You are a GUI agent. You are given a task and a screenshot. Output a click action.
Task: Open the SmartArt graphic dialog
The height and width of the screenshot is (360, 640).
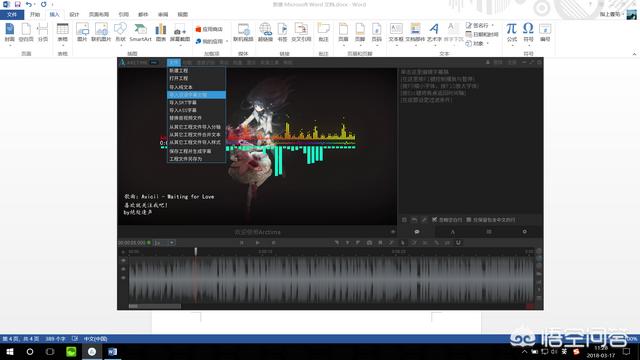tap(140, 33)
